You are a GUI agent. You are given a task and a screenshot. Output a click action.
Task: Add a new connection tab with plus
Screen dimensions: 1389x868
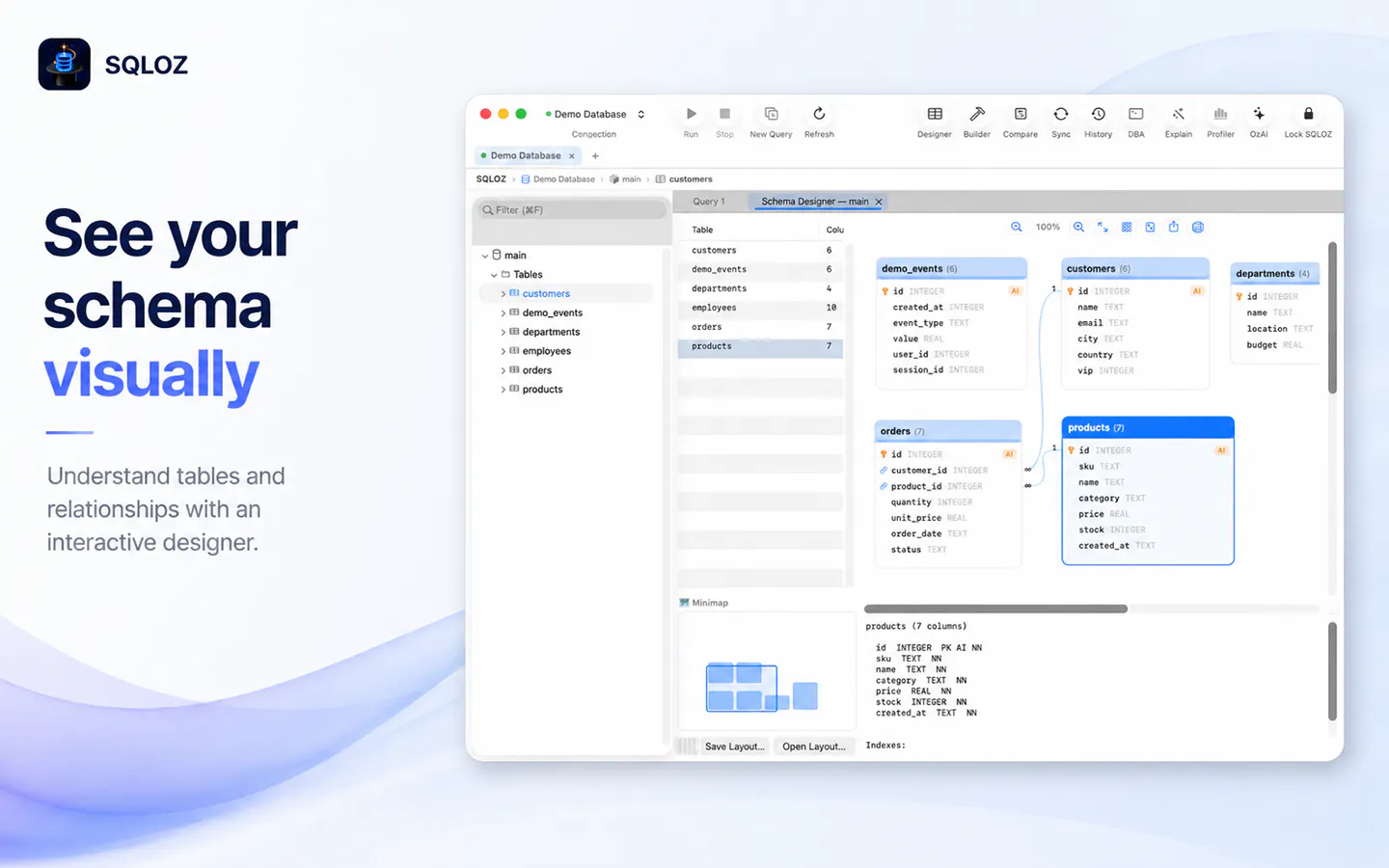(x=595, y=156)
